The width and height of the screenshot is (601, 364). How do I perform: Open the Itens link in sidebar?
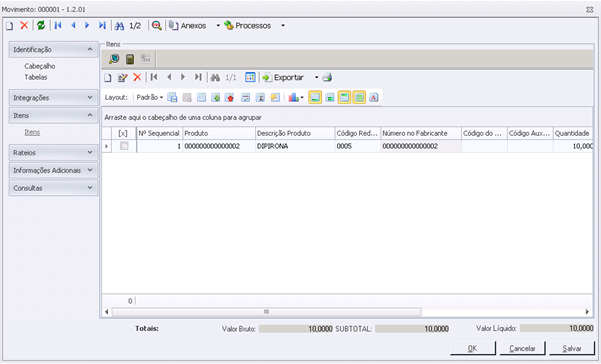click(32, 132)
